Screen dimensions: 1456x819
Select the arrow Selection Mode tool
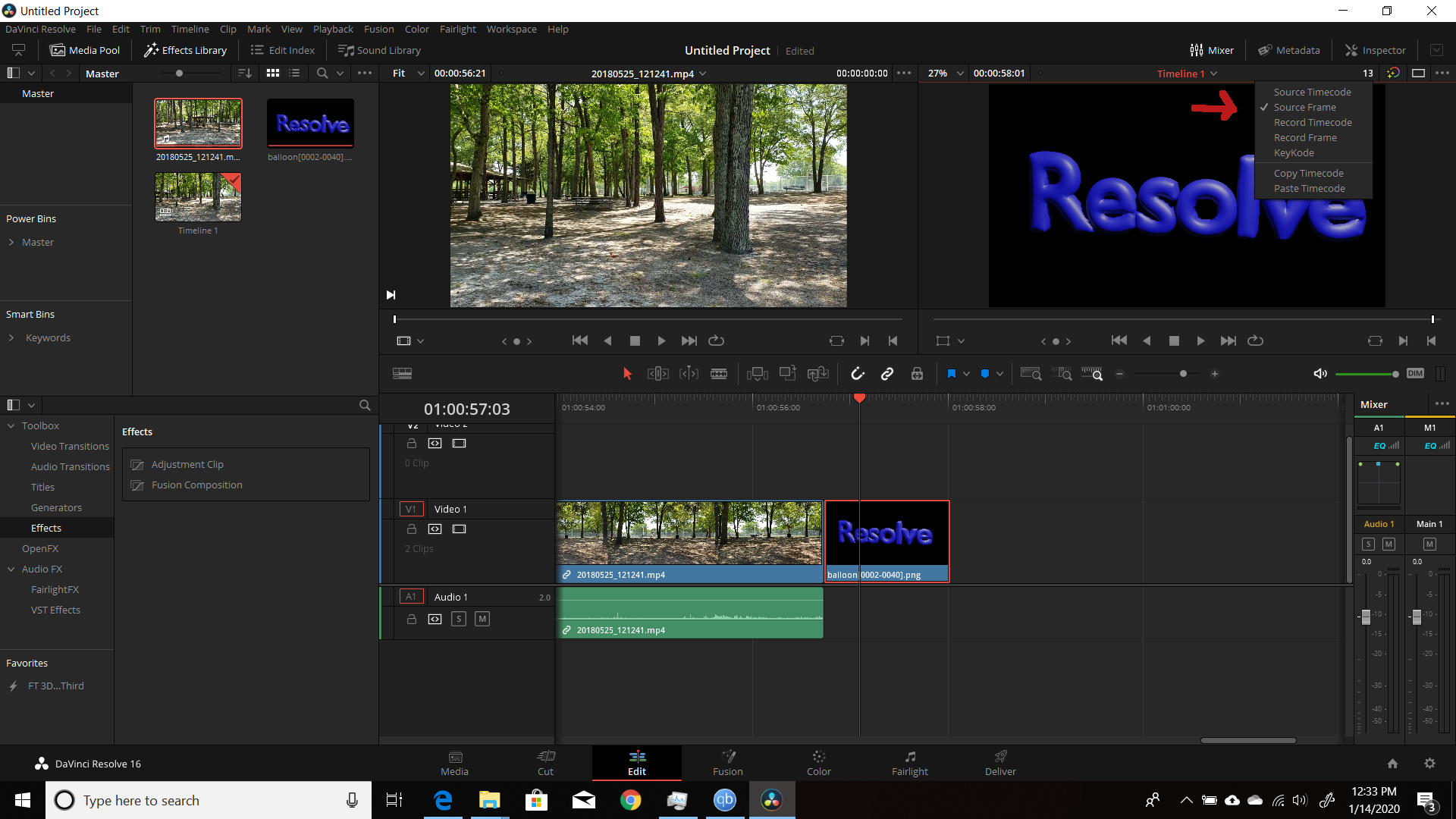point(627,374)
